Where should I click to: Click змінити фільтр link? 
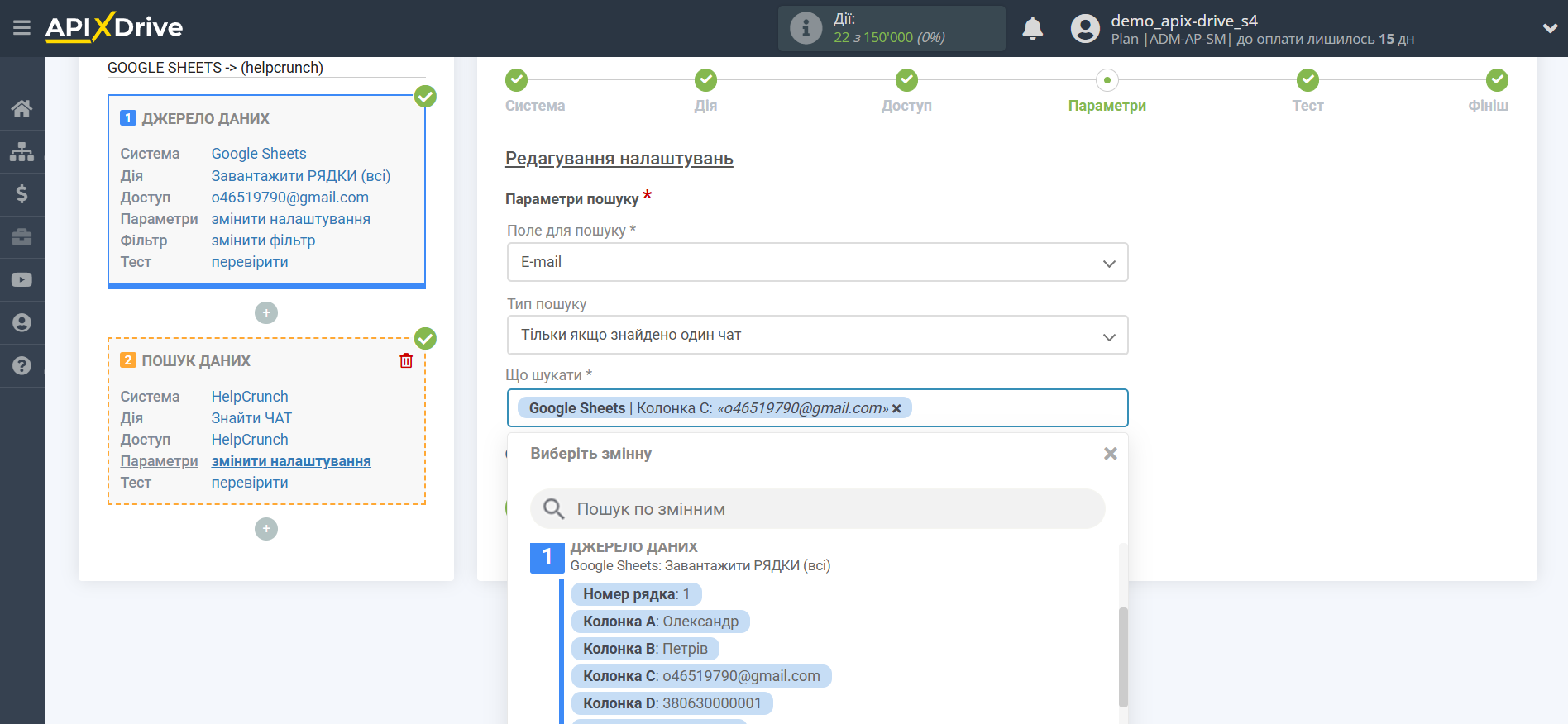point(264,241)
